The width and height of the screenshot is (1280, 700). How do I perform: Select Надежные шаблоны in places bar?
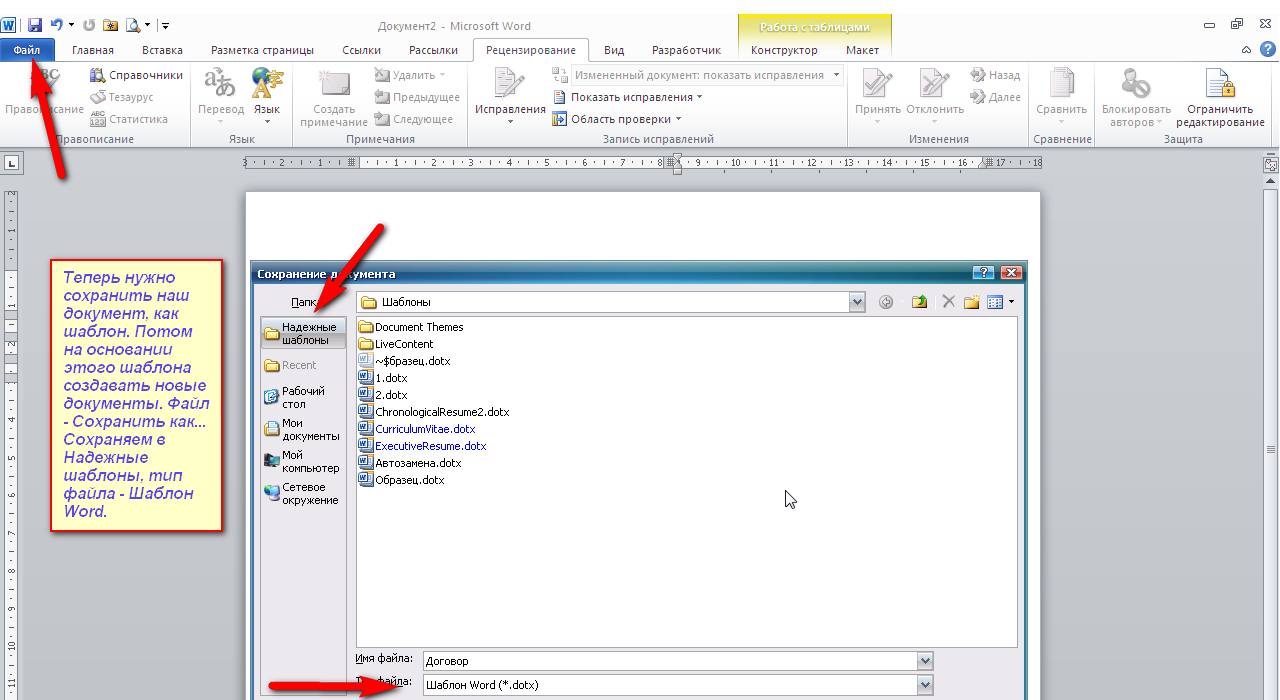pyautogui.click(x=304, y=333)
